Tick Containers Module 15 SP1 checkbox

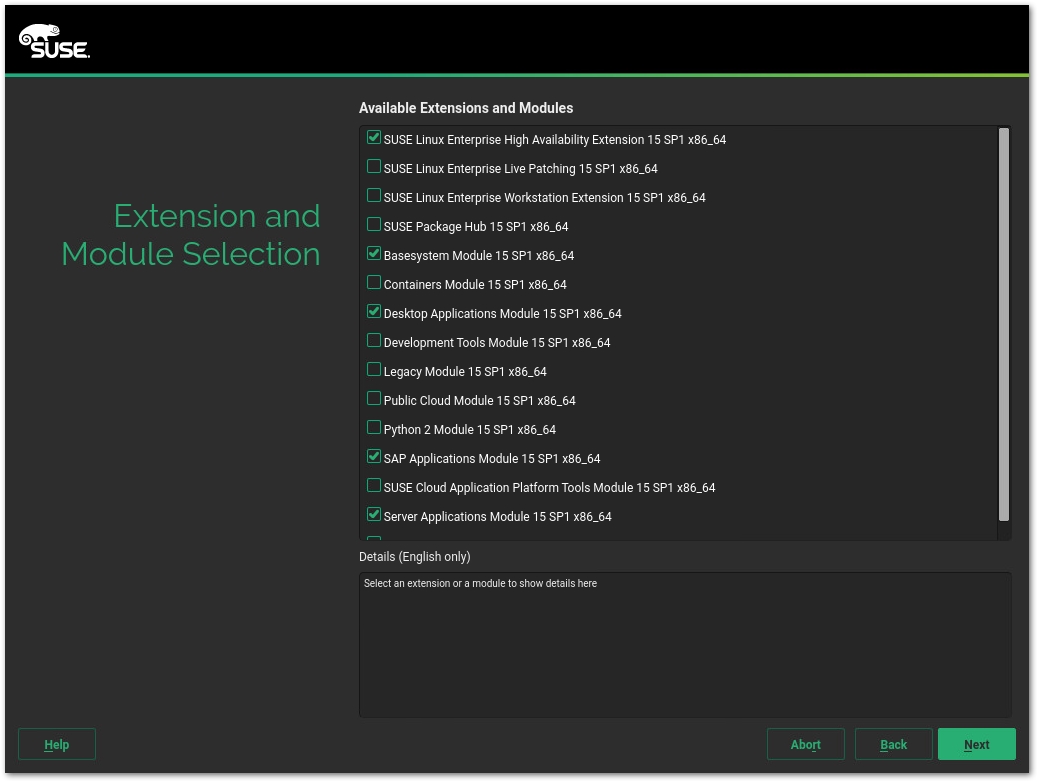point(374,283)
